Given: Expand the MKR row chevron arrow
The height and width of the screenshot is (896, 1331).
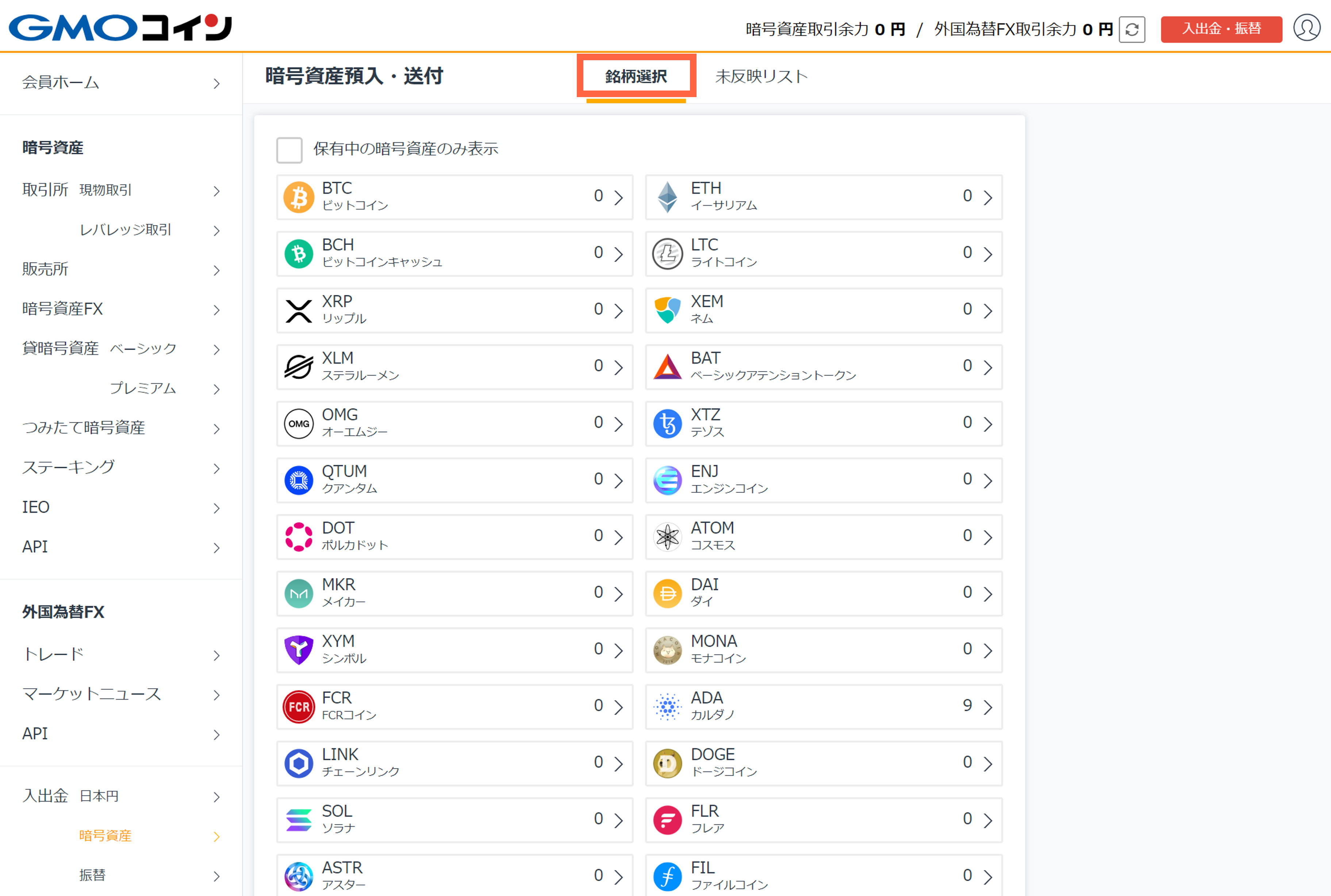Looking at the screenshot, I should (x=618, y=594).
